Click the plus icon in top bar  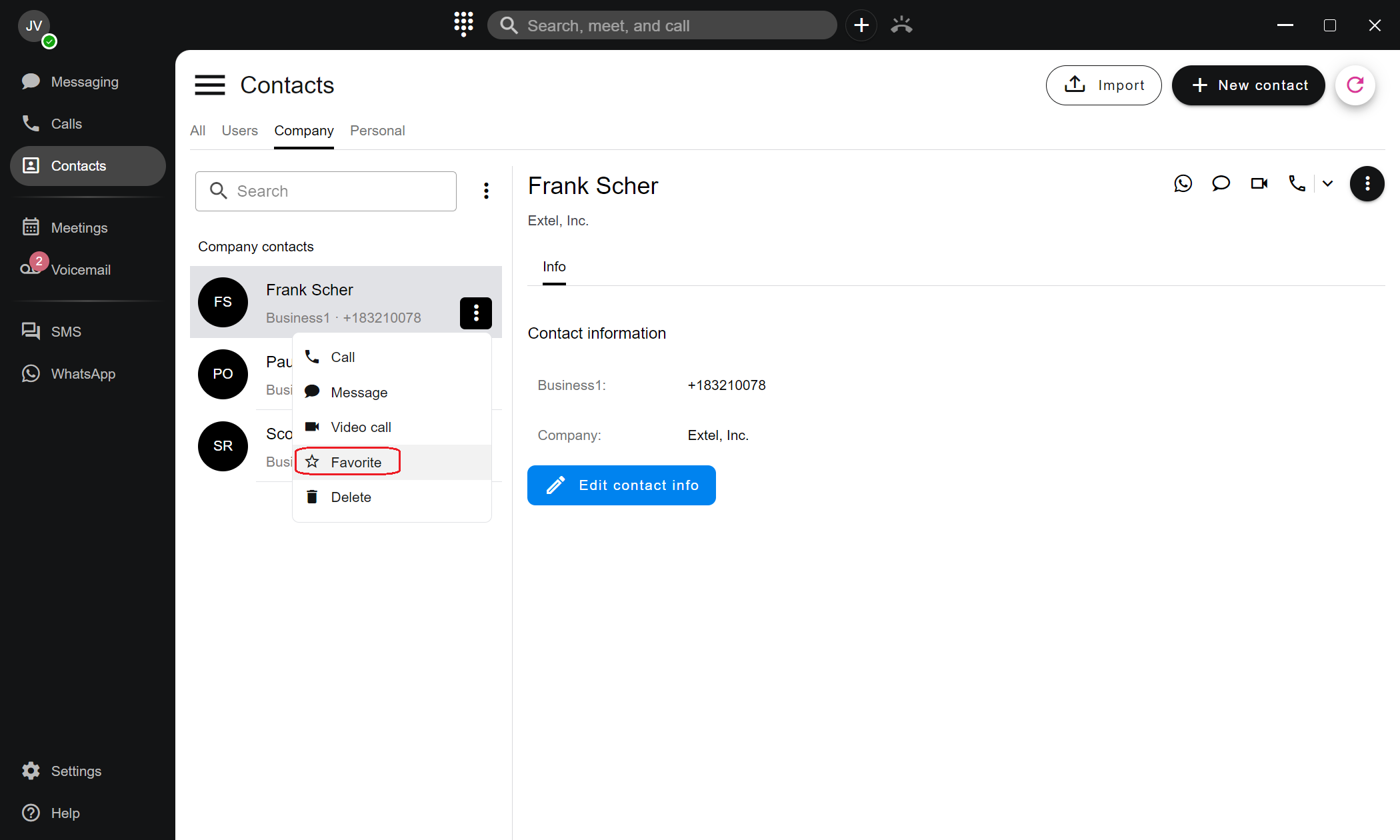pos(861,25)
